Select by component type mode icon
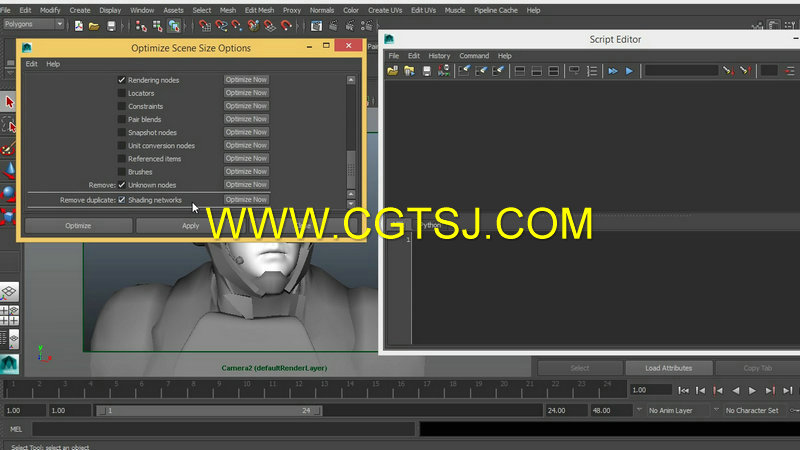The image size is (800, 450). coord(173,26)
